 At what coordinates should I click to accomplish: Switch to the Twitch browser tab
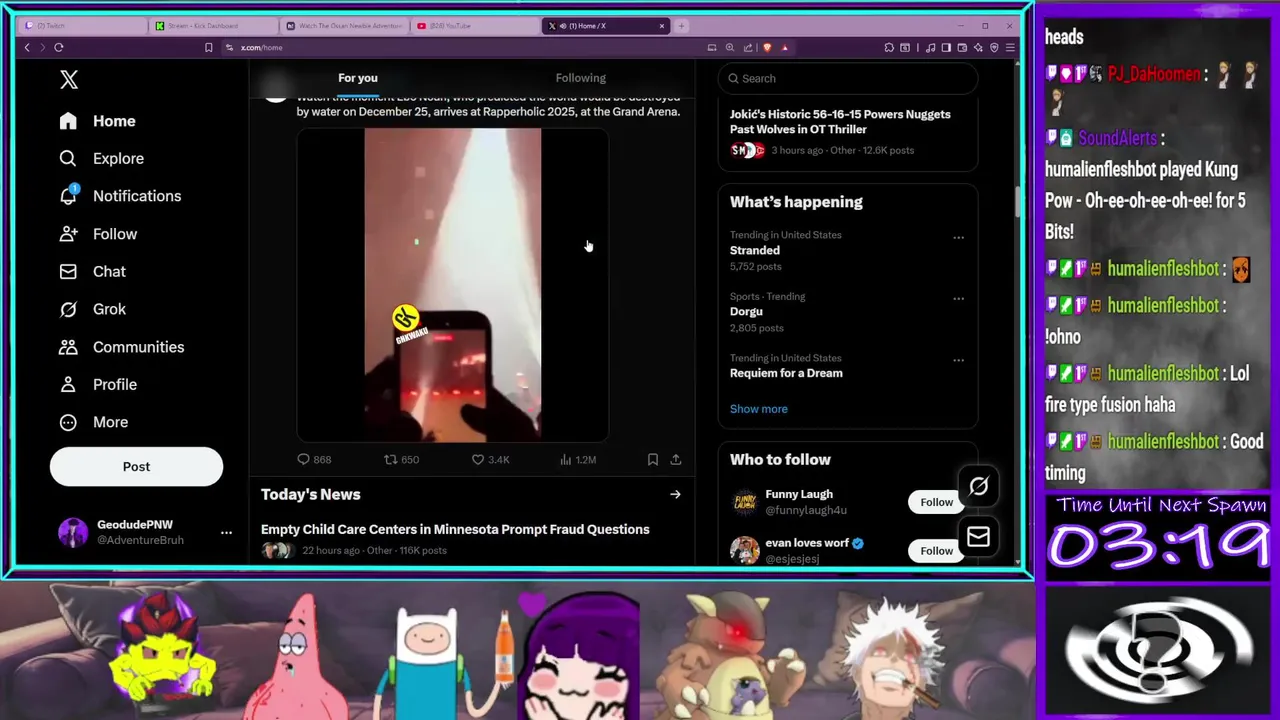[x=80, y=26]
